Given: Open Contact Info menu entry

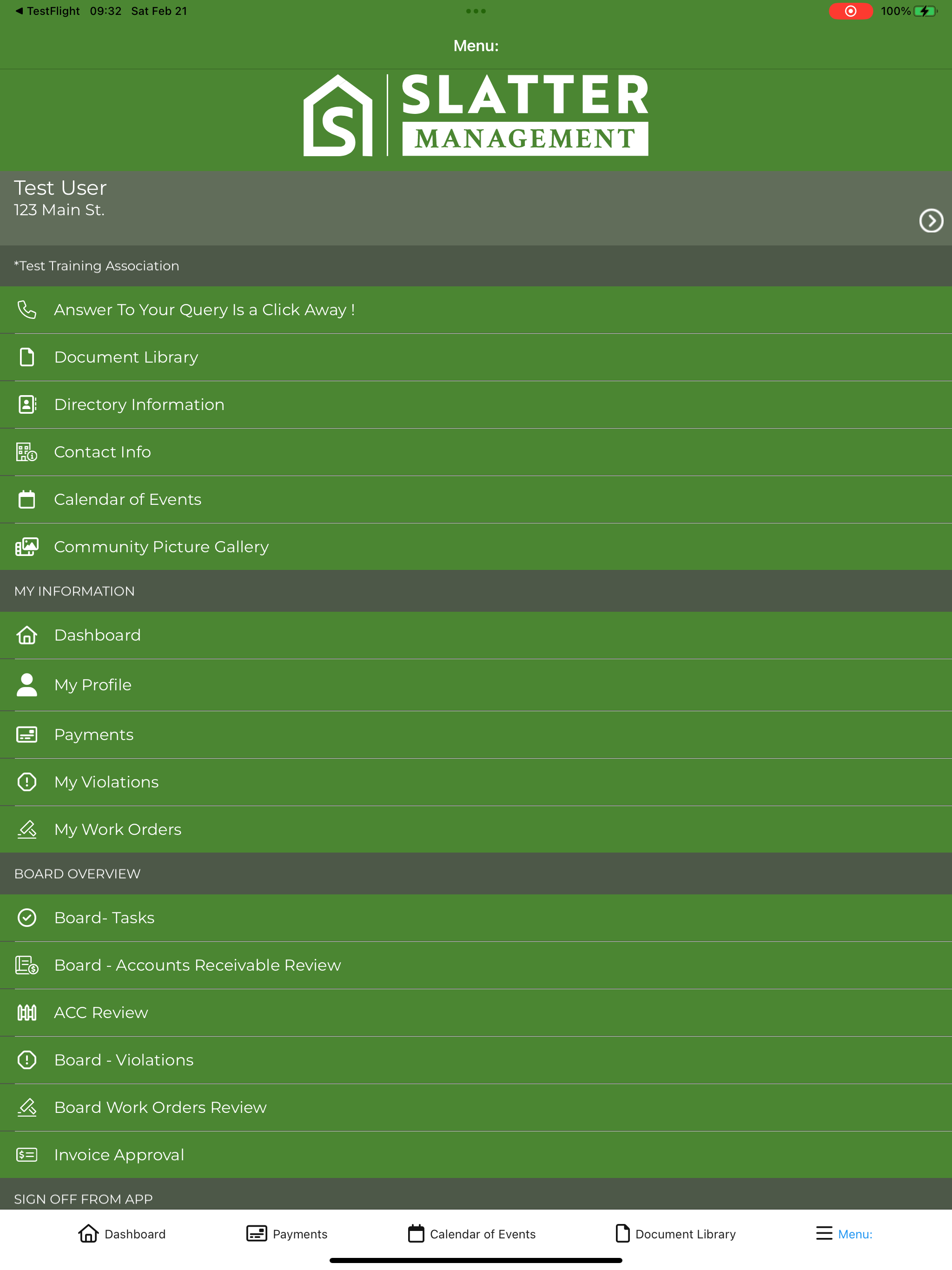Looking at the screenshot, I should pyautogui.click(x=476, y=452).
